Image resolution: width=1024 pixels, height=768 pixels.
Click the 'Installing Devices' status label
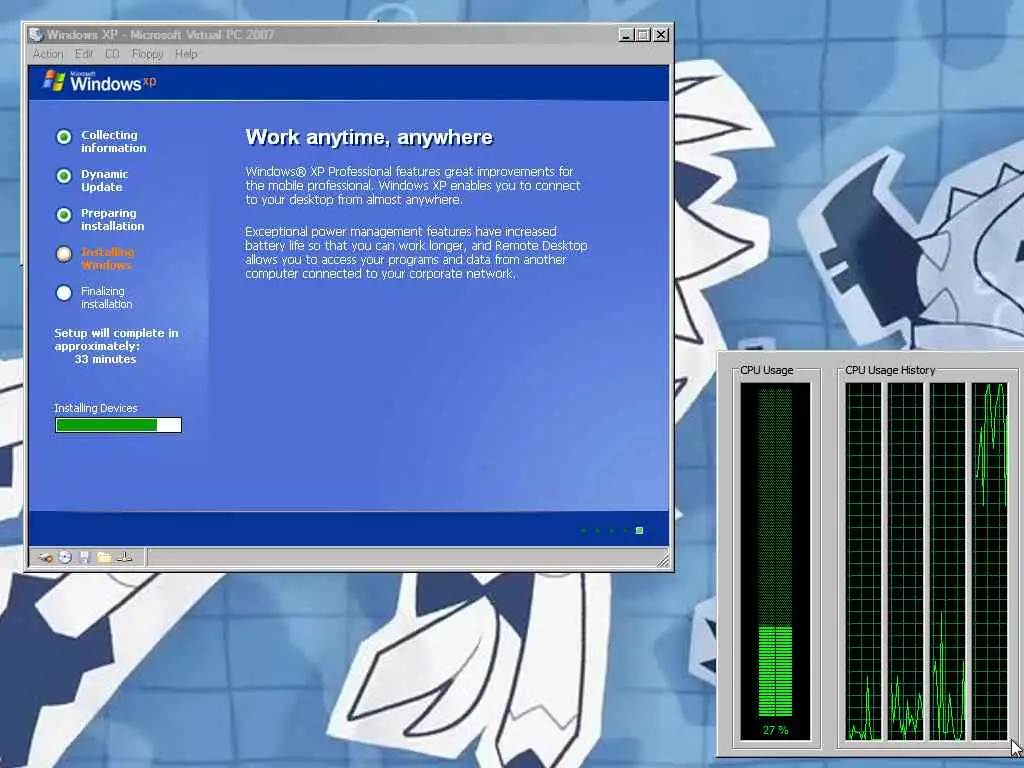tap(96, 408)
